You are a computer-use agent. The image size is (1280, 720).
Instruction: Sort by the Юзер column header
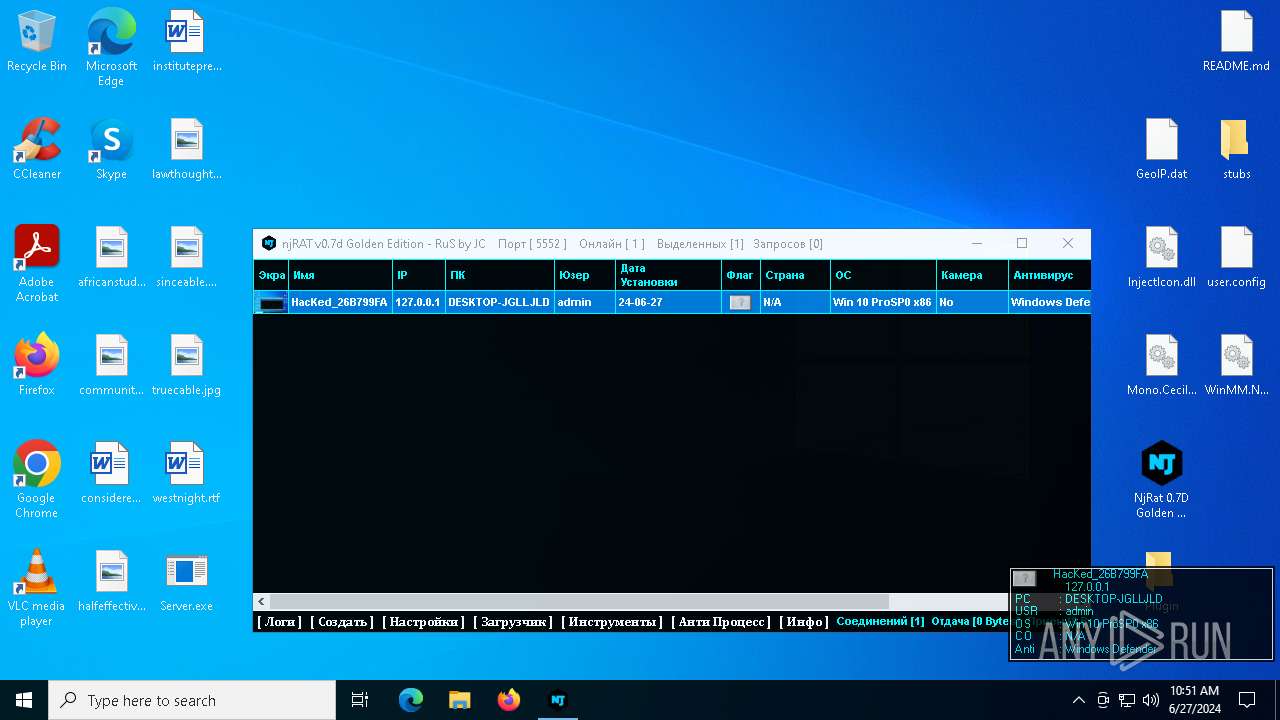tap(585, 275)
